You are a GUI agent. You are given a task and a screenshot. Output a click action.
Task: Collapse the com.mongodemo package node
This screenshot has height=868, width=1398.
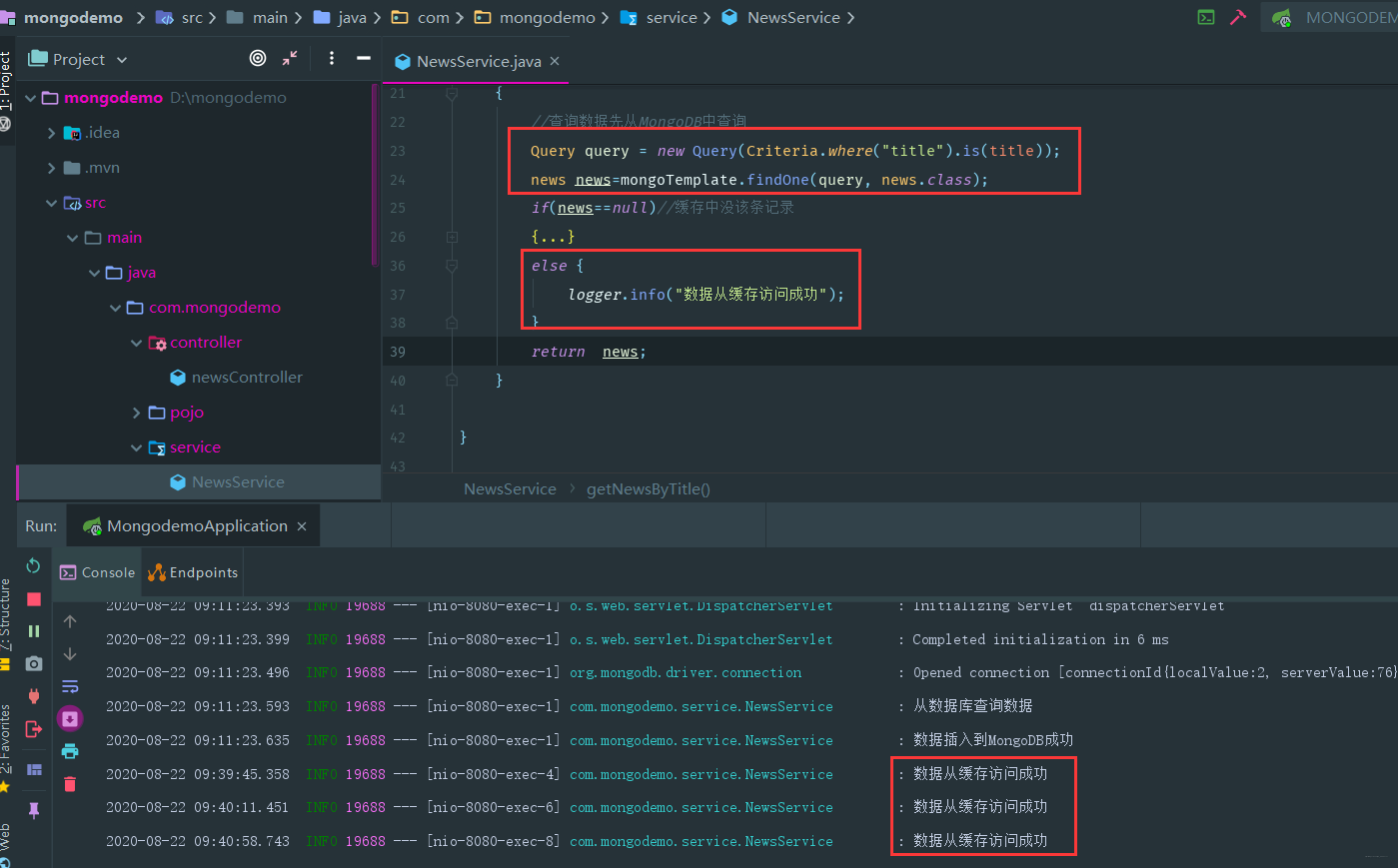[116, 308]
